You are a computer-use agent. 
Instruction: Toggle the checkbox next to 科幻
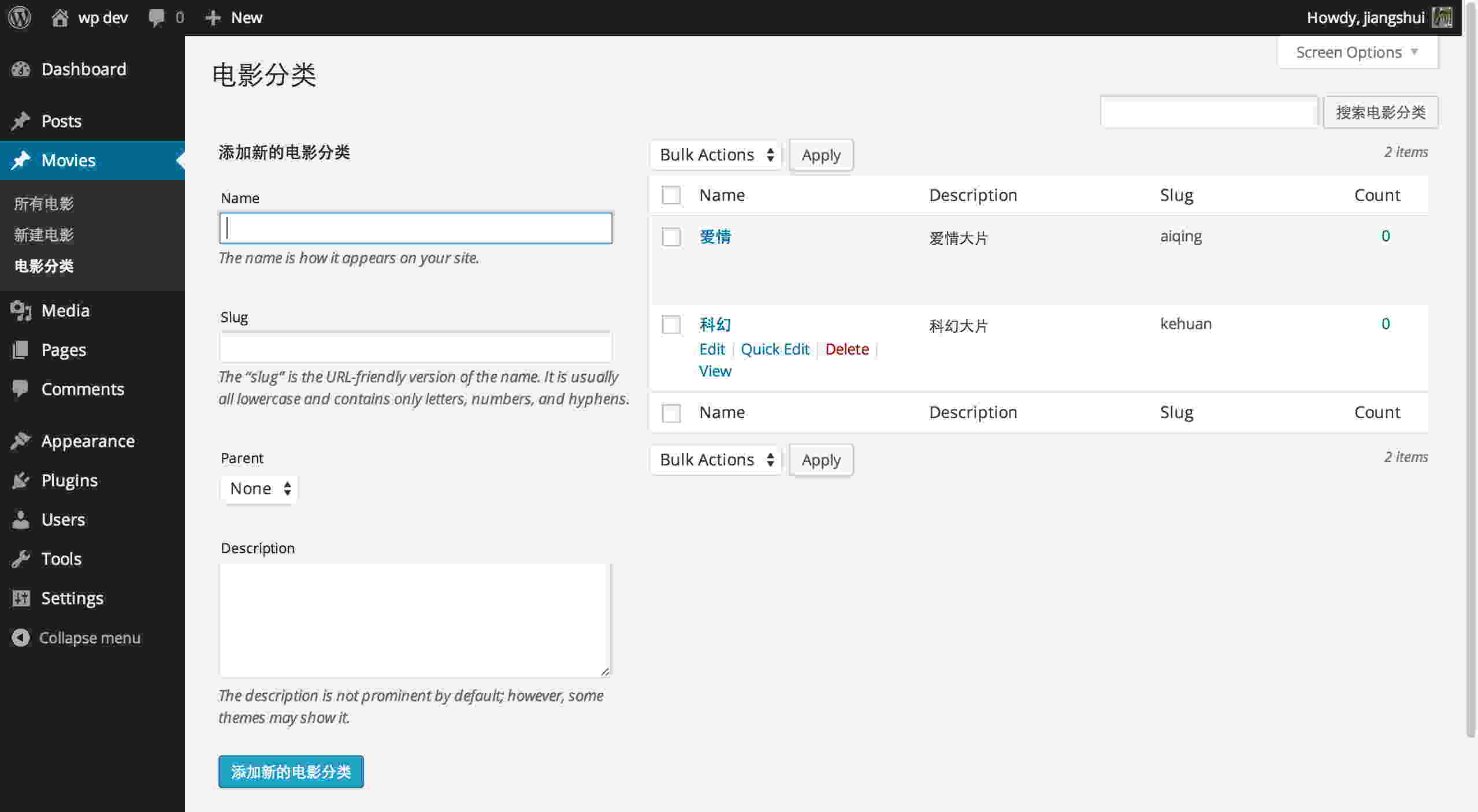(671, 323)
